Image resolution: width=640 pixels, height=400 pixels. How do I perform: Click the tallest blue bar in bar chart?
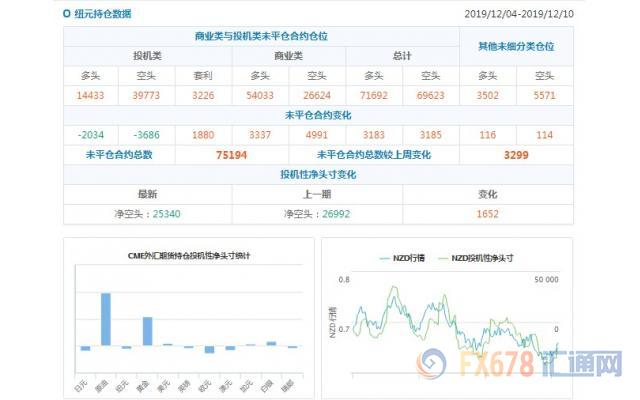click(106, 319)
